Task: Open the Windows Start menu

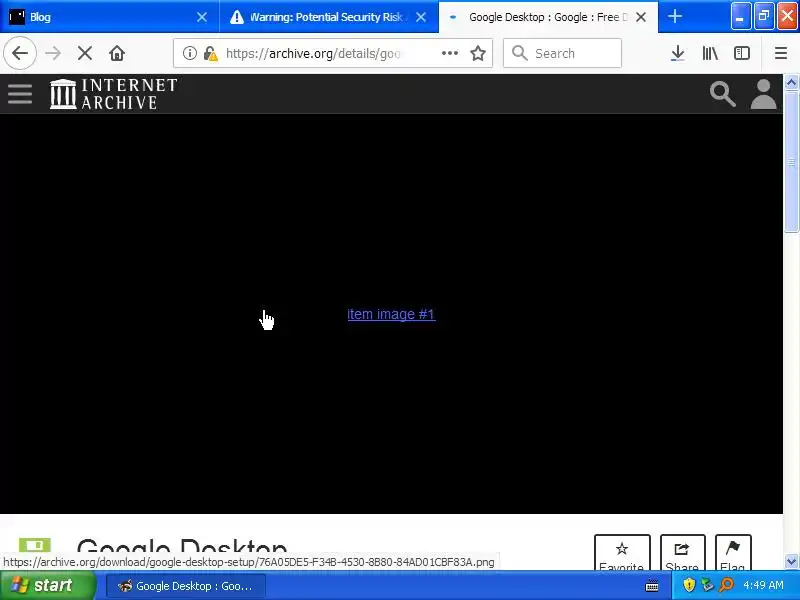Action: click(47, 585)
